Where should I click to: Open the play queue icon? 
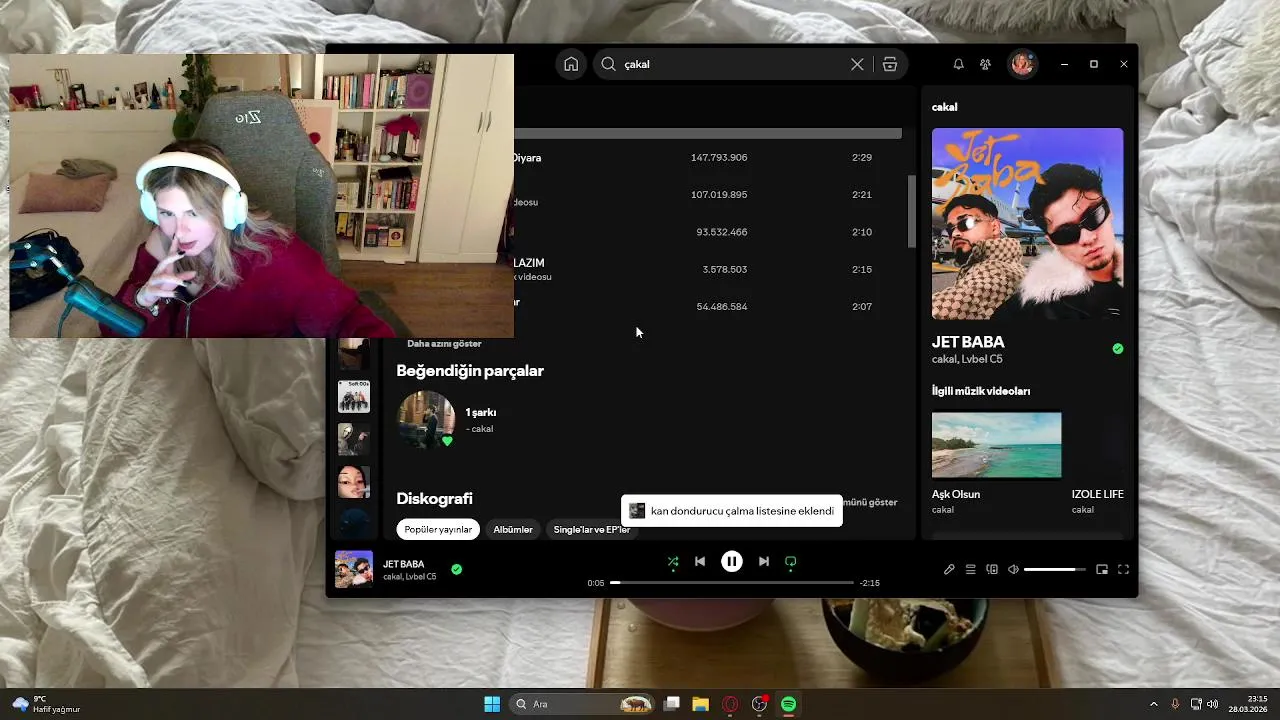coord(970,570)
